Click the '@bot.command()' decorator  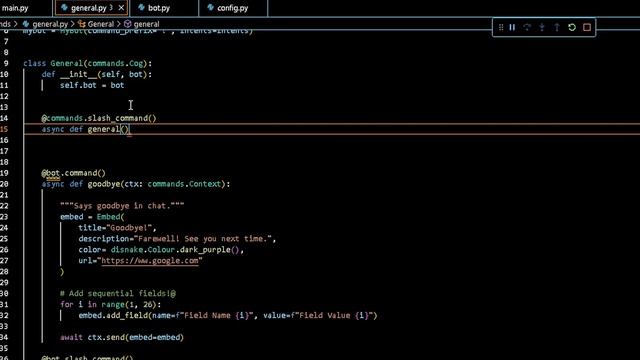(x=73, y=173)
